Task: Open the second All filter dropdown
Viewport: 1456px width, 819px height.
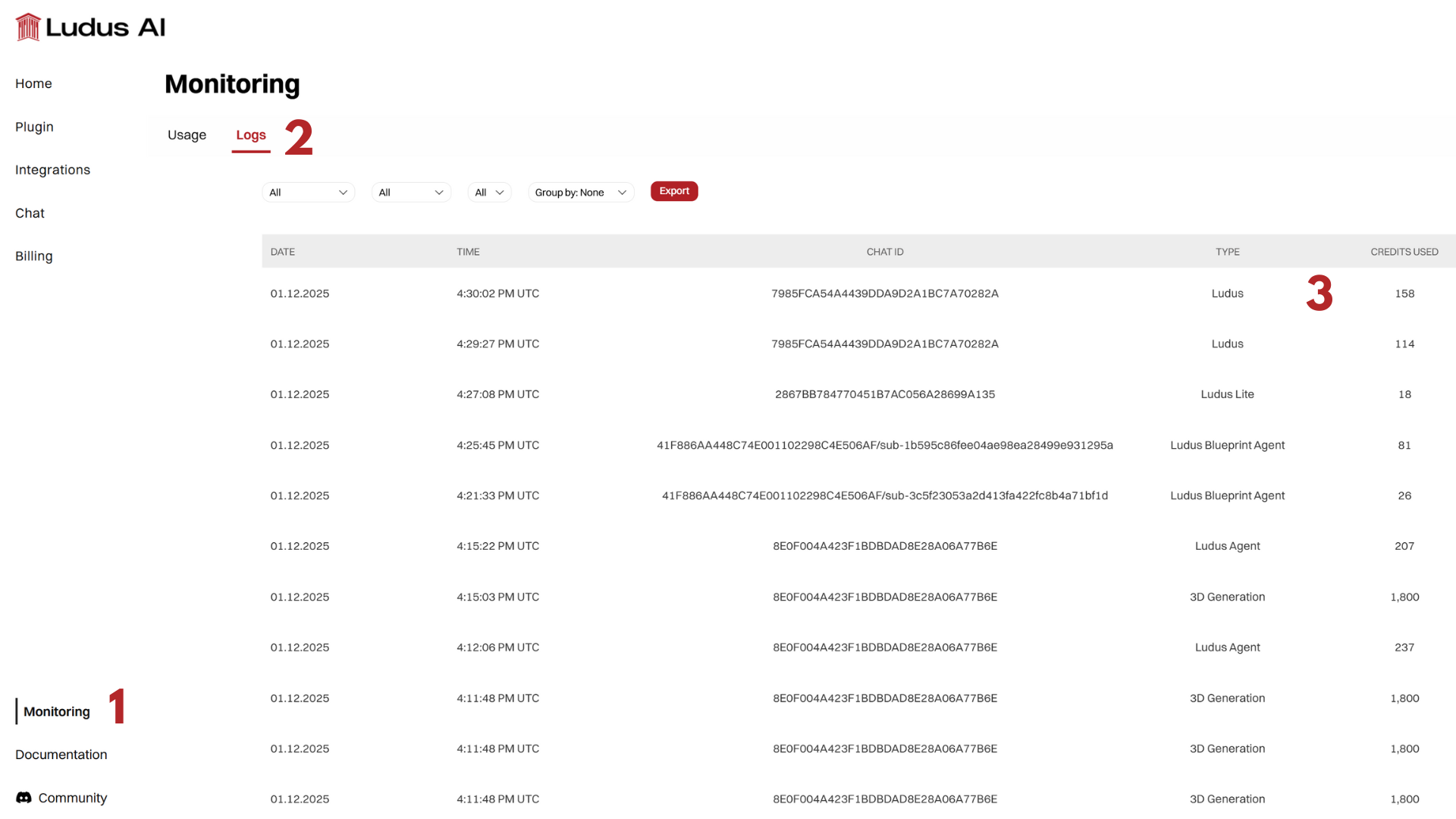Action: click(x=411, y=192)
